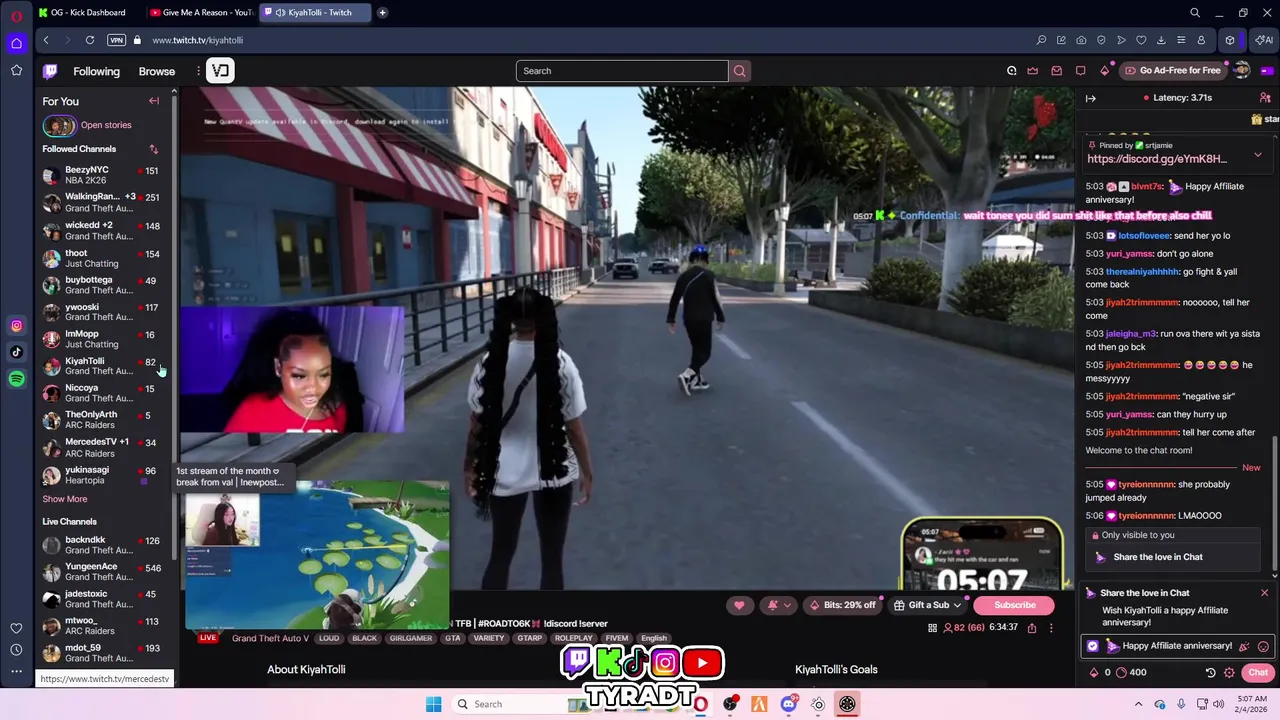Viewport: 1280px width, 720px height.
Task: Click the Subscribe button
Action: tap(1014, 605)
